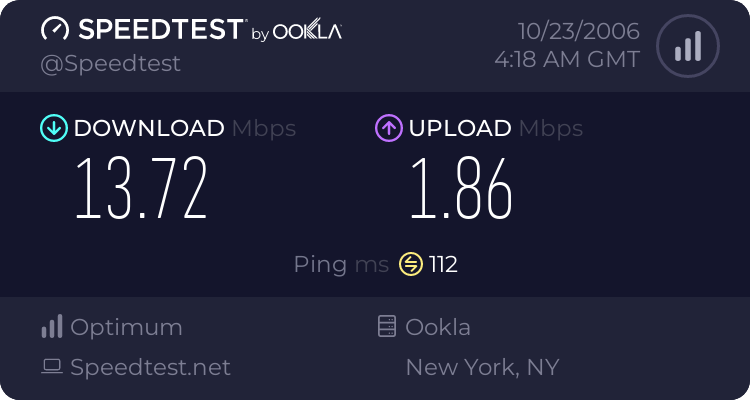The height and width of the screenshot is (400, 750).
Task: Open the Speedtest.net link
Action: (x=150, y=367)
